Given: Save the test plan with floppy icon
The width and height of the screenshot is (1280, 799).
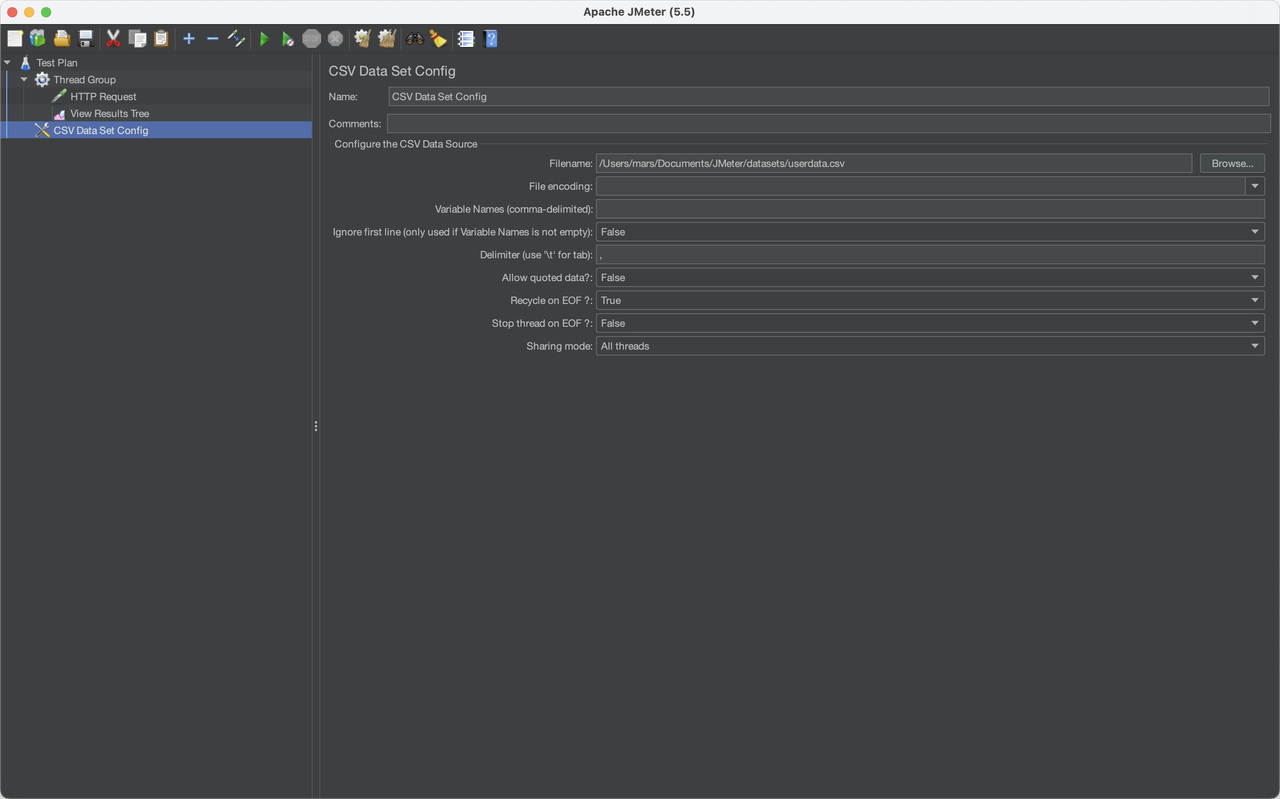Looking at the screenshot, I should (x=86, y=39).
